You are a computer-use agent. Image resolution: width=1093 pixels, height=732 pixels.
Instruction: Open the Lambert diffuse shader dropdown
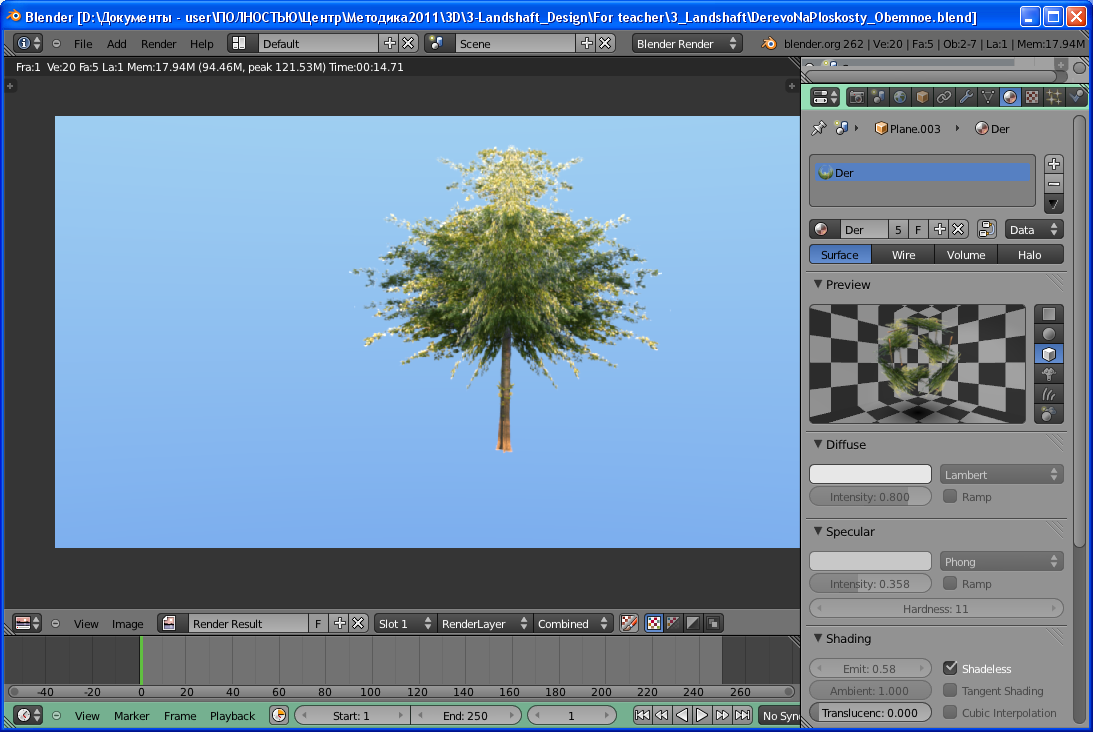click(1001, 474)
